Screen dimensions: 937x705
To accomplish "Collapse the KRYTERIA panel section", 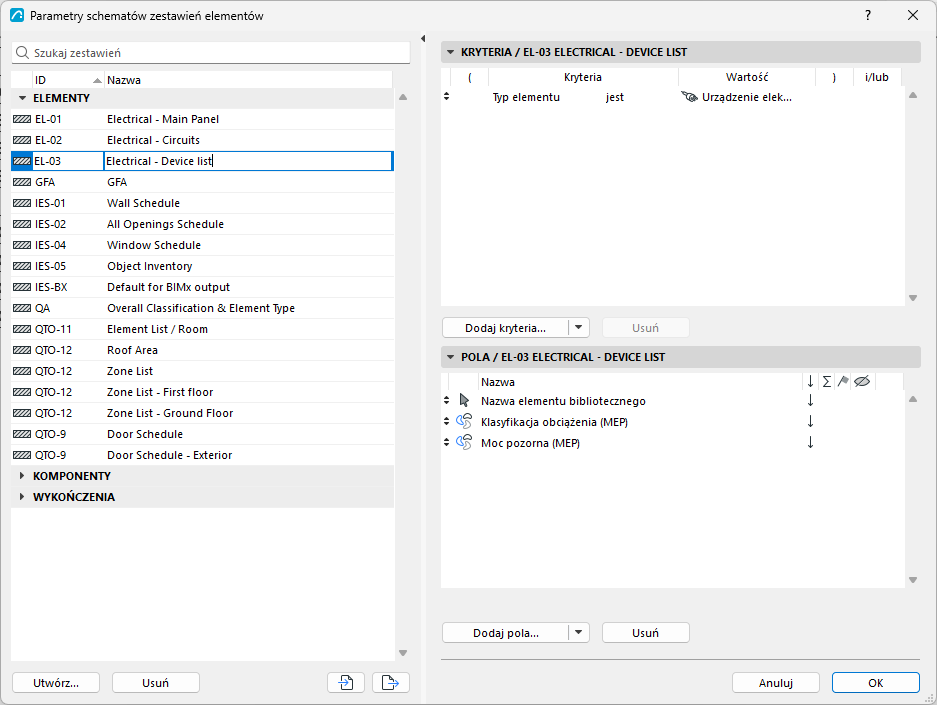I will [451, 52].
